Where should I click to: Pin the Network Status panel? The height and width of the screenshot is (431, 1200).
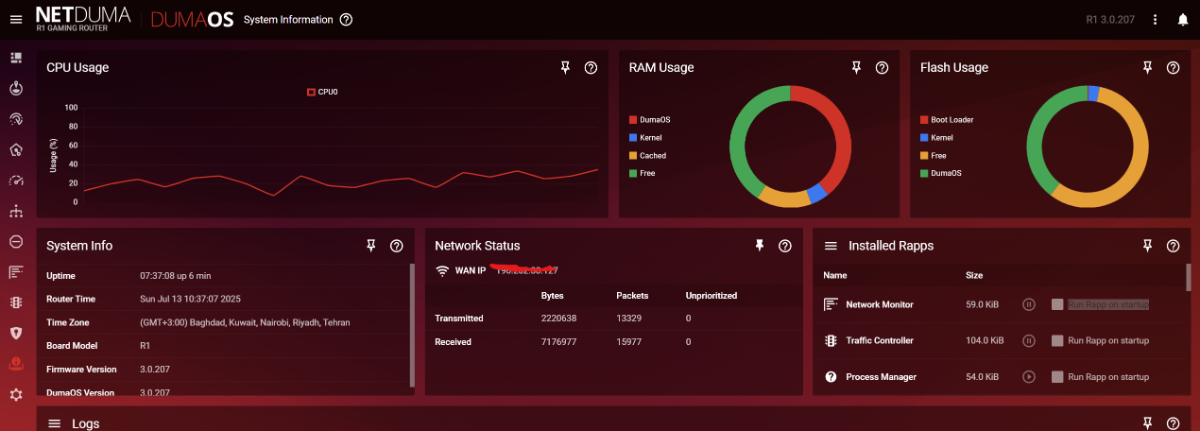[759, 245]
